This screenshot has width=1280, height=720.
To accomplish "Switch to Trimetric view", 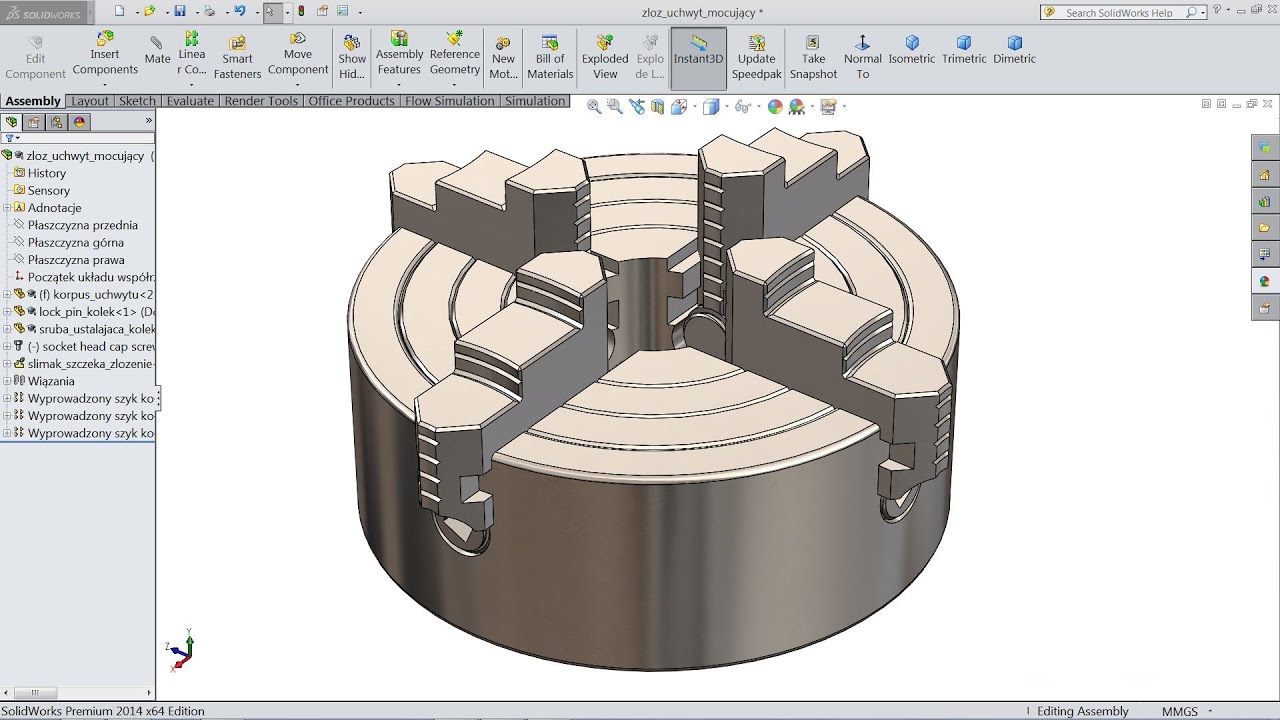I will (x=964, y=51).
